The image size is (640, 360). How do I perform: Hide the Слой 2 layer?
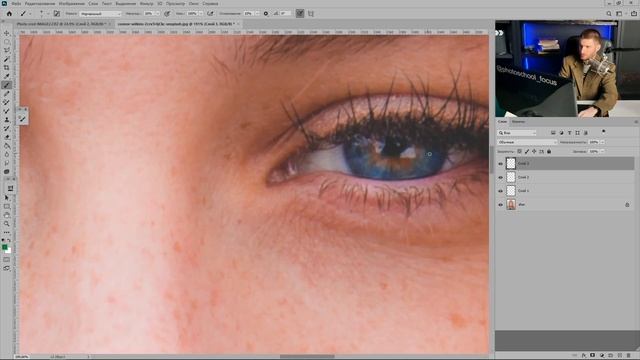[500, 177]
